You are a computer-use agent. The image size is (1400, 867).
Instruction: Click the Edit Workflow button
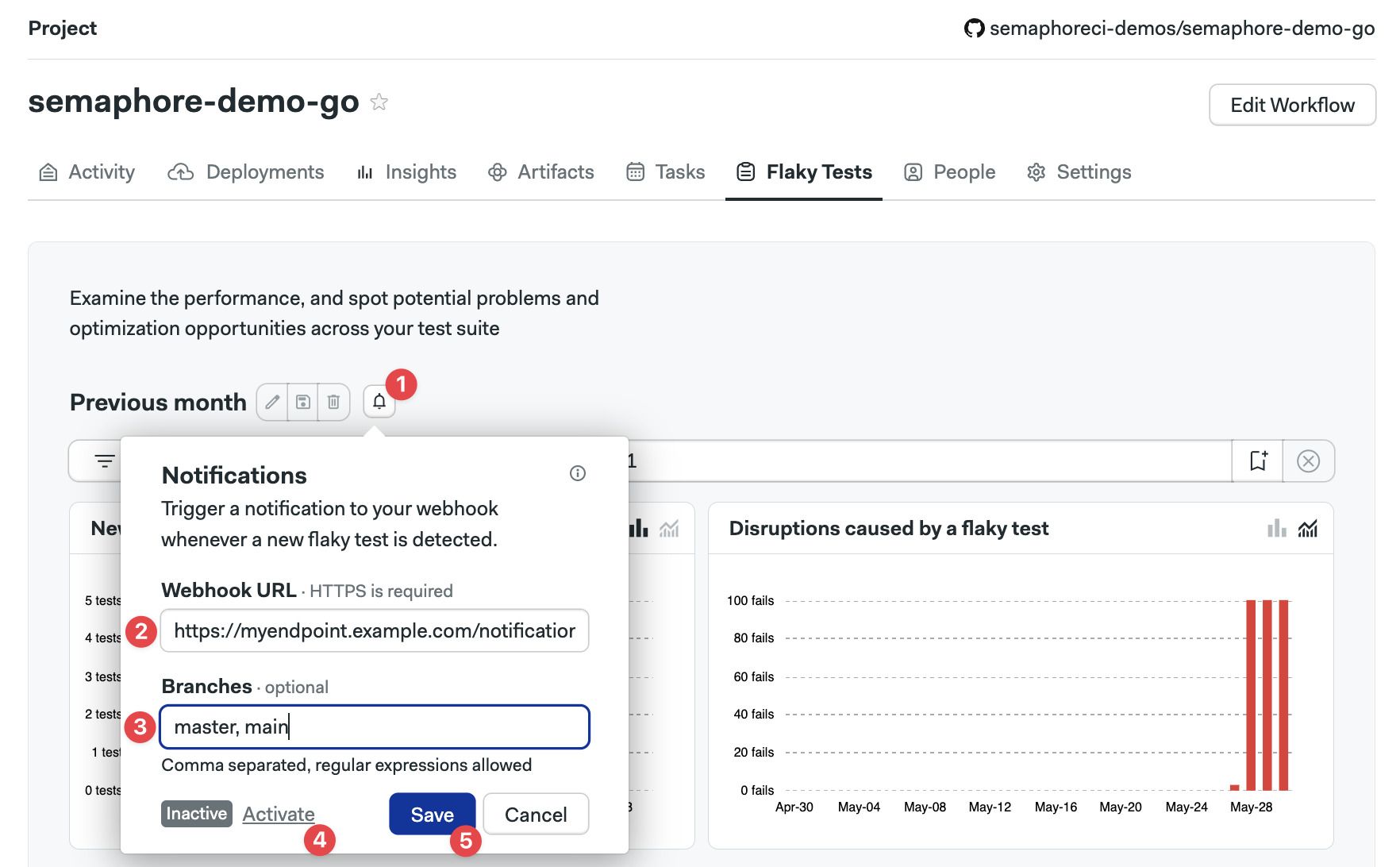[x=1292, y=105]
